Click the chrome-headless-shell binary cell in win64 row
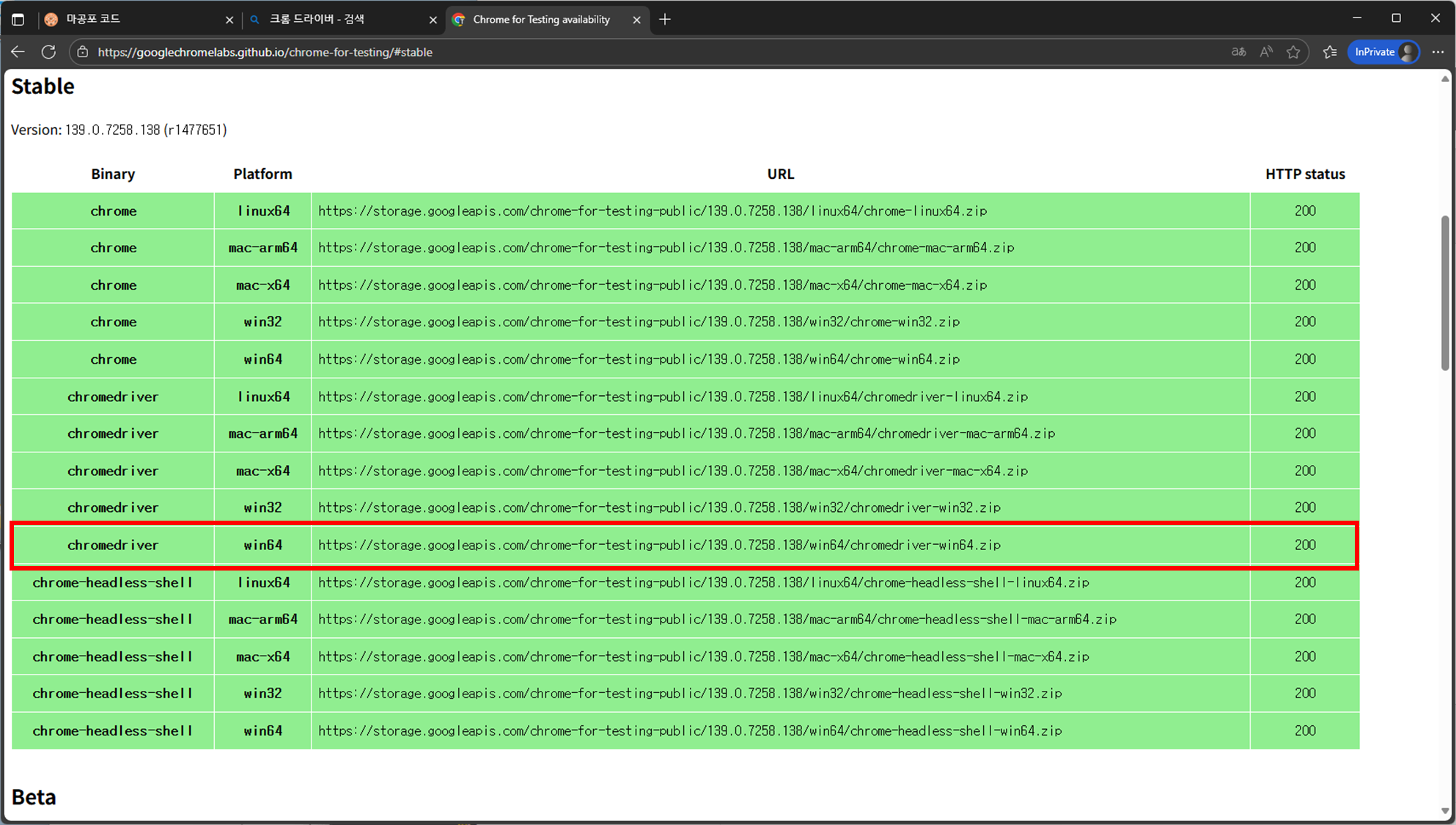Screen dimensions: 1456x825 [113, 730]
